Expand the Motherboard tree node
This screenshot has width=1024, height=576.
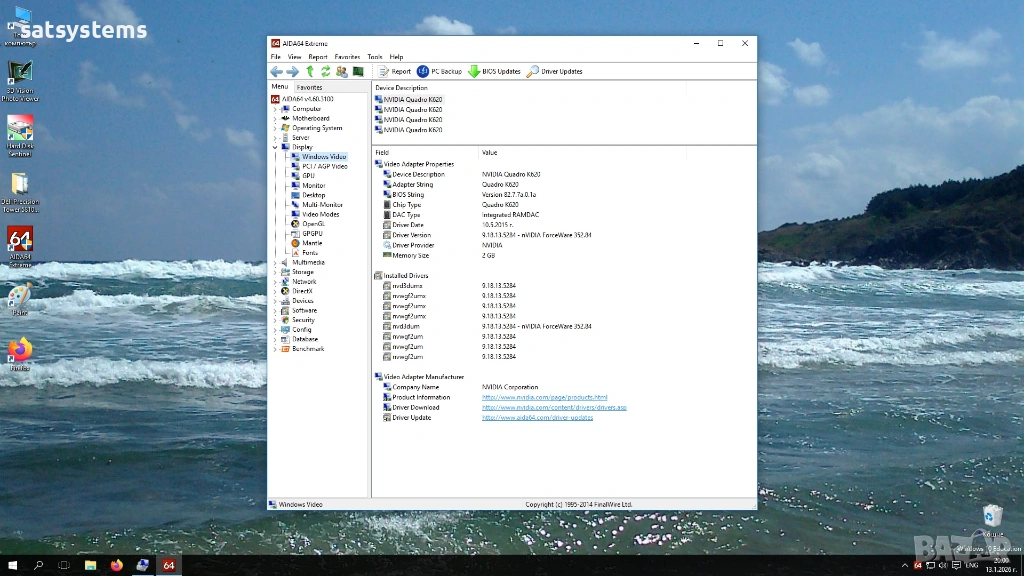click(275, 118)
